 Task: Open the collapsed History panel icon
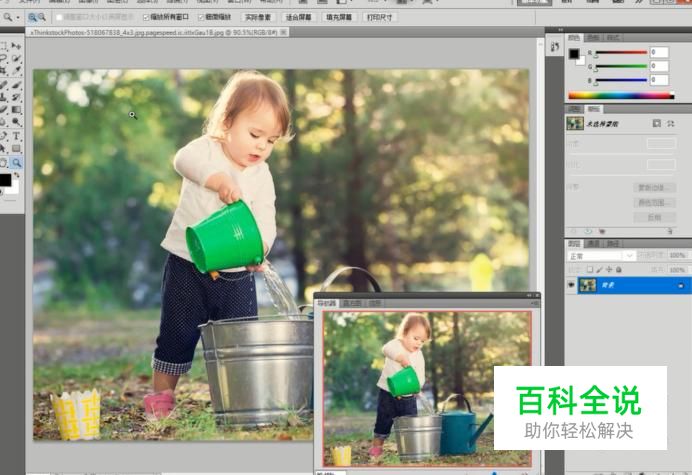(555, 46)
